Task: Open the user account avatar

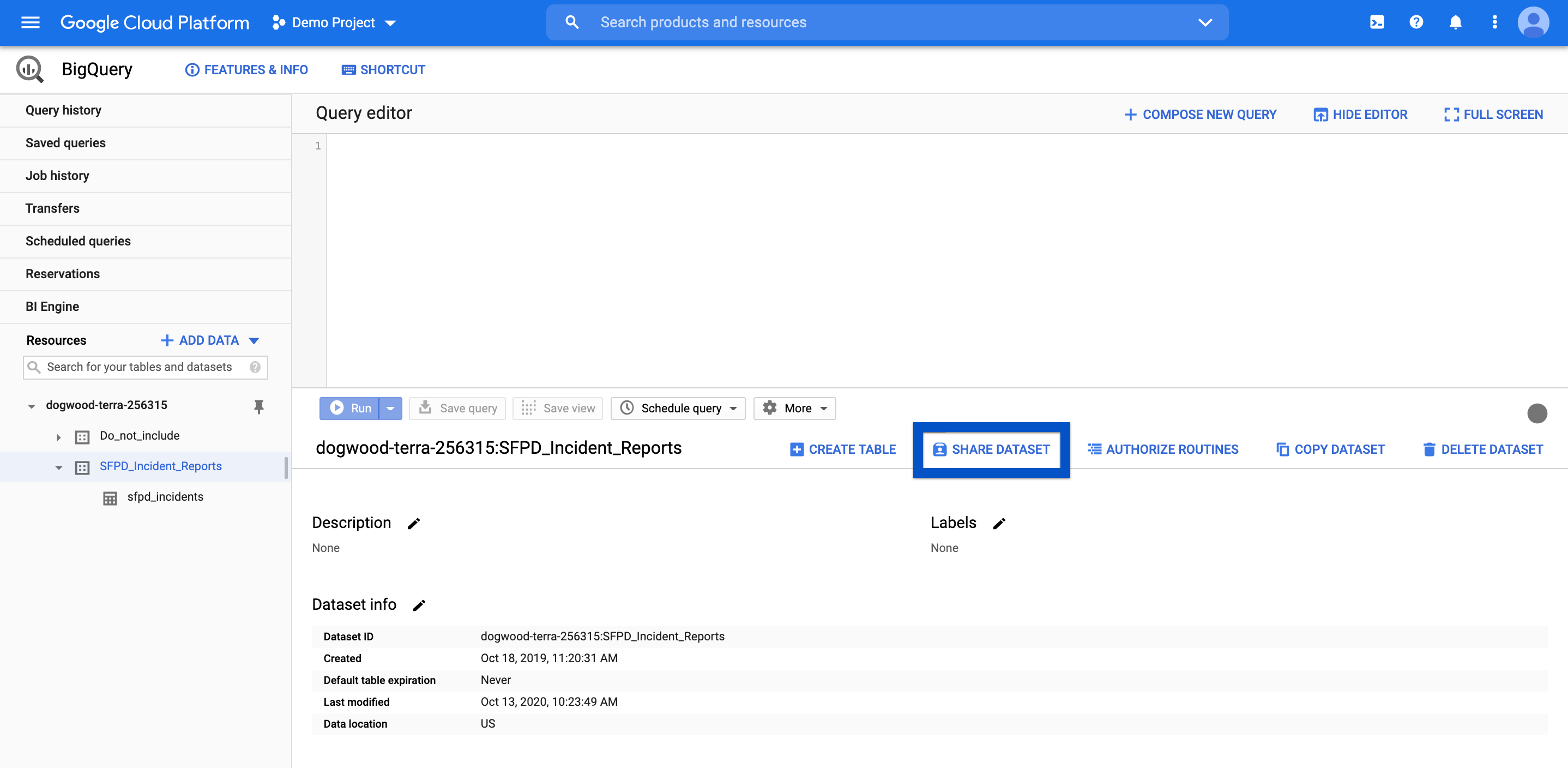Action: coord(1533,22)
